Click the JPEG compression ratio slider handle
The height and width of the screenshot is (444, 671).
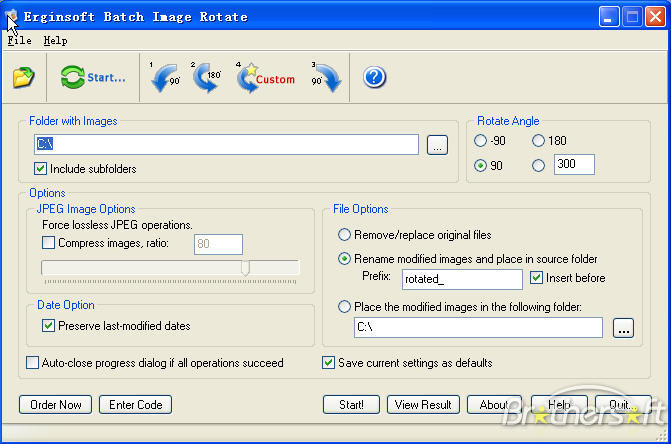[245, 267]
